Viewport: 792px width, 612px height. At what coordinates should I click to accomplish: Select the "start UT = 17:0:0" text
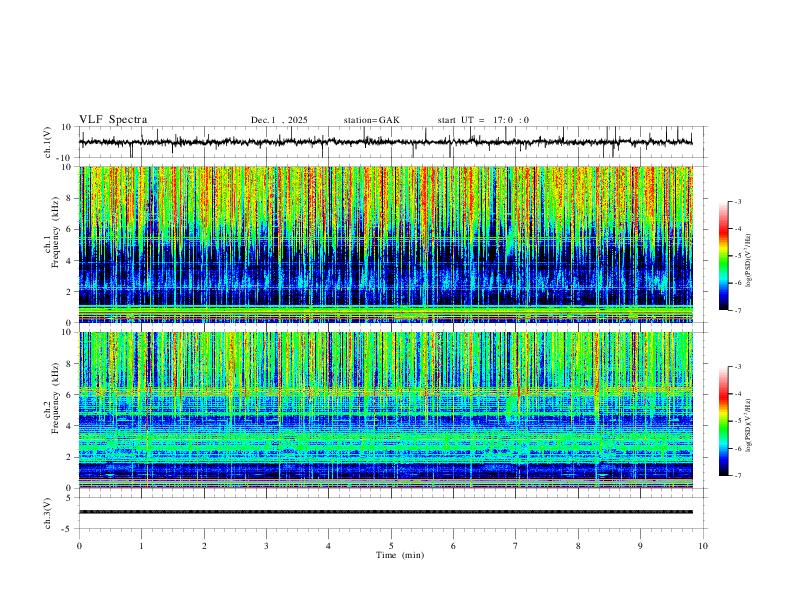click(x=483, y=120)
